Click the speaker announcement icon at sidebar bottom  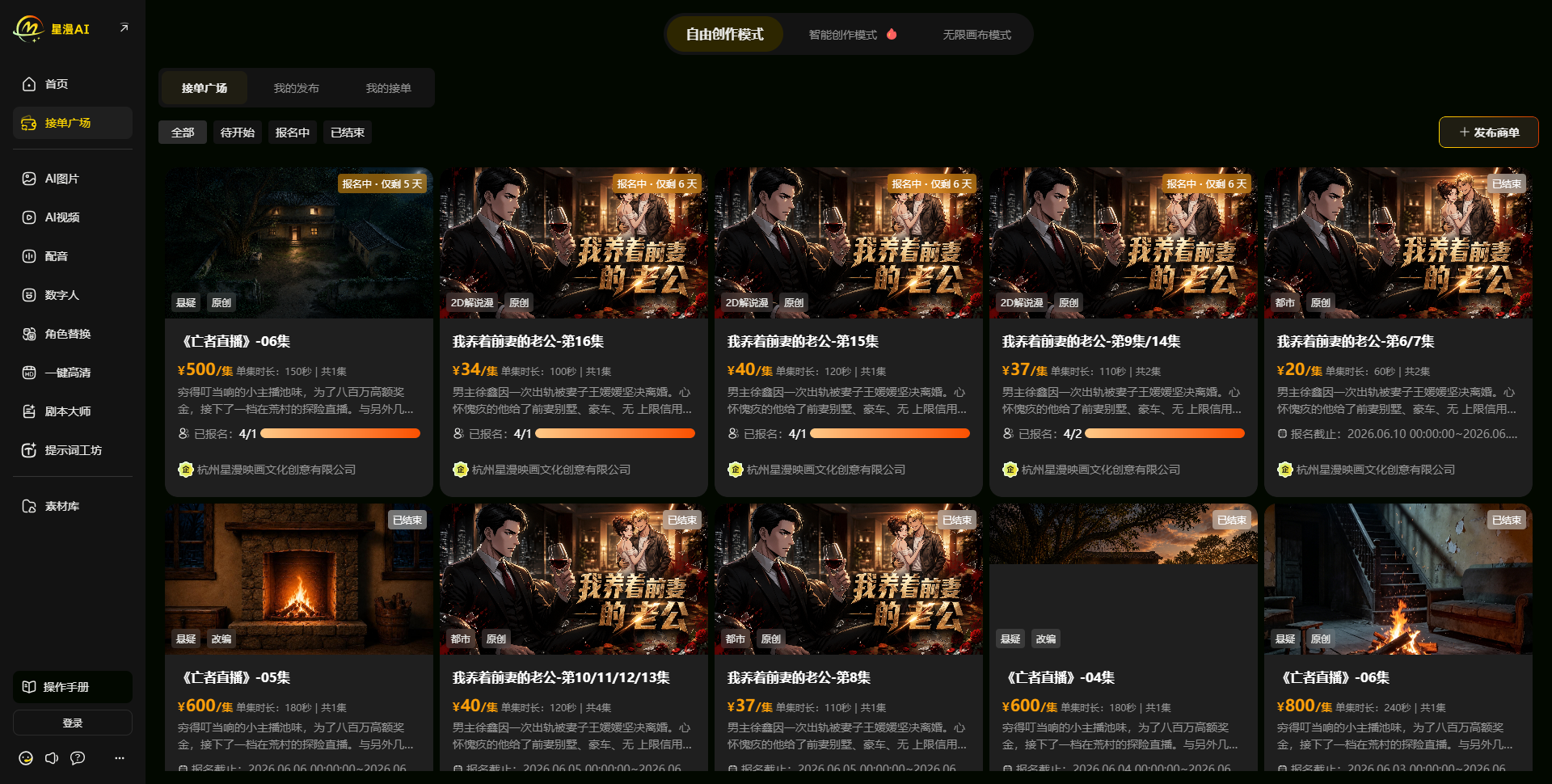tap(52, 758)
